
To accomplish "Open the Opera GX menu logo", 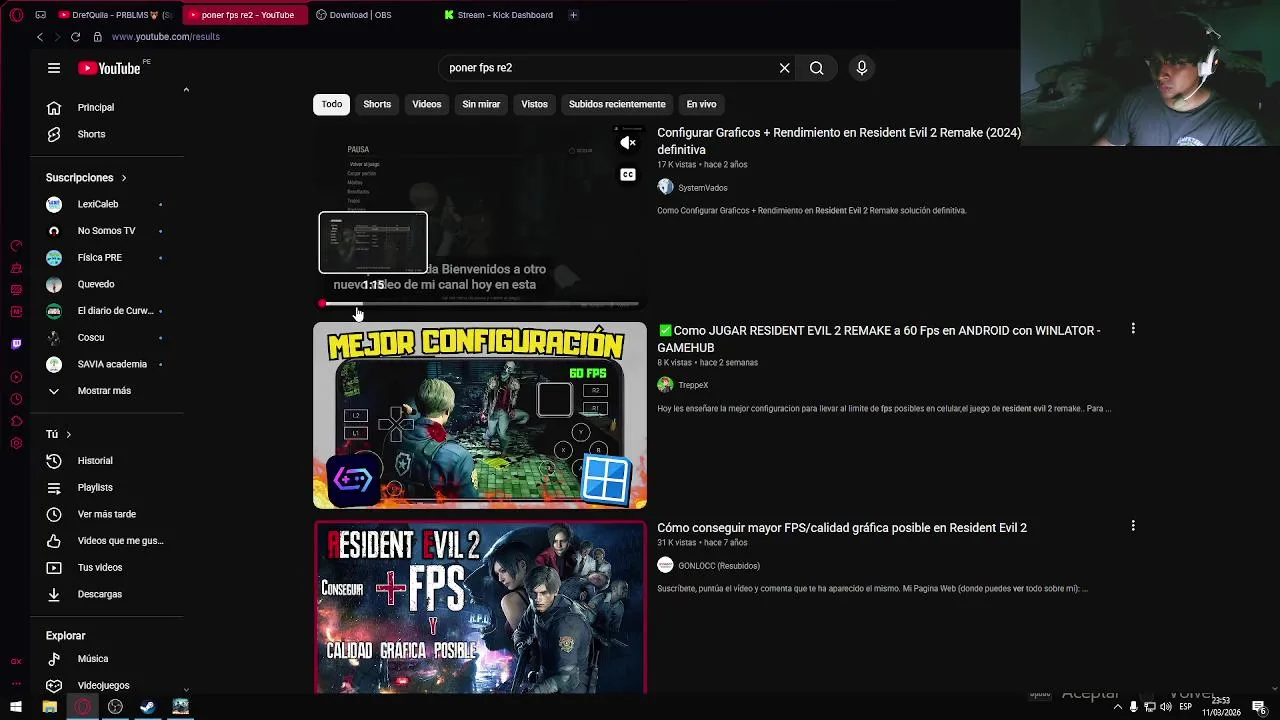I will (x=16, y=15).
